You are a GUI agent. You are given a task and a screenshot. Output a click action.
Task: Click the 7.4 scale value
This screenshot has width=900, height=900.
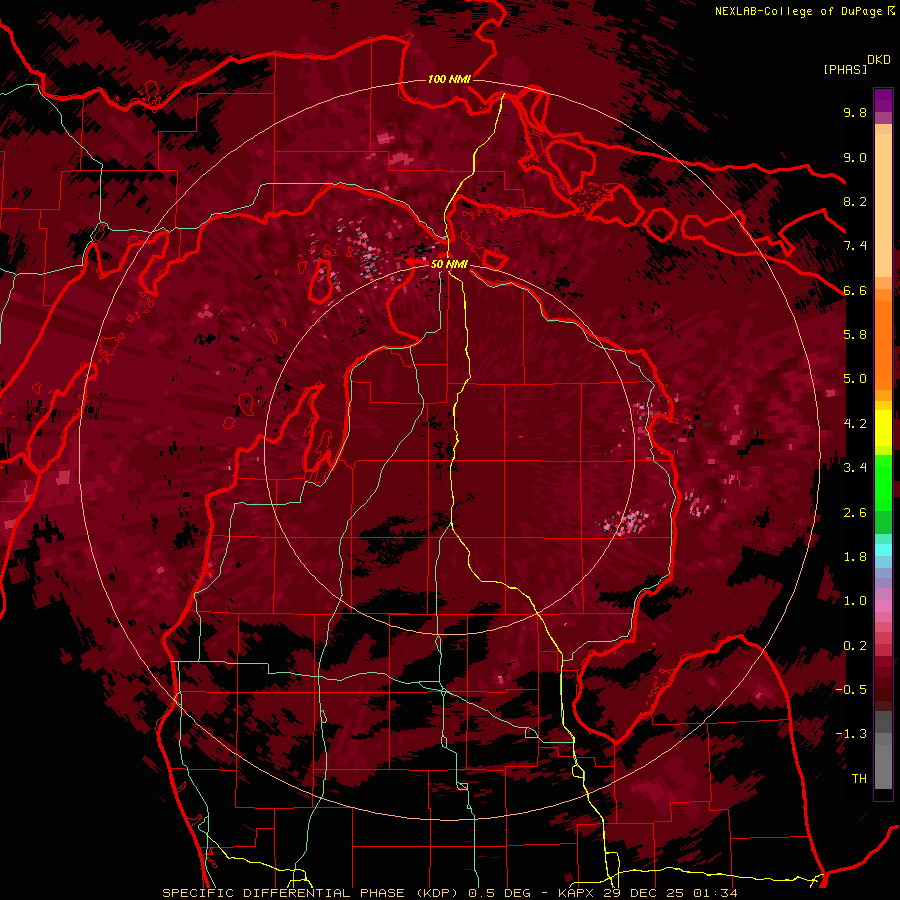pos(855,246)
